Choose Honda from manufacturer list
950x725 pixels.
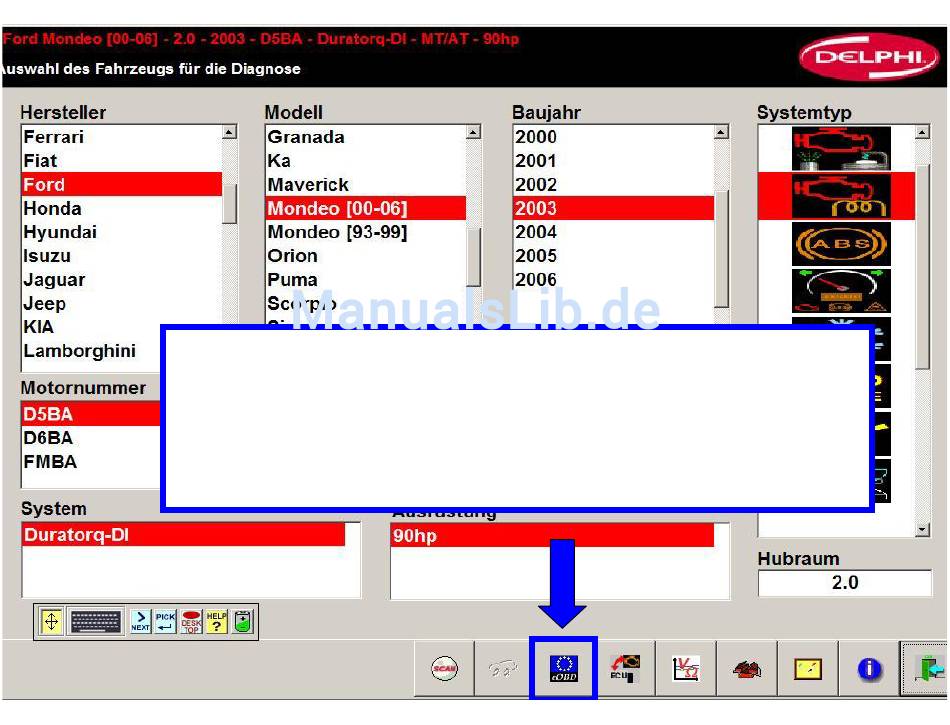pos(122,208)
